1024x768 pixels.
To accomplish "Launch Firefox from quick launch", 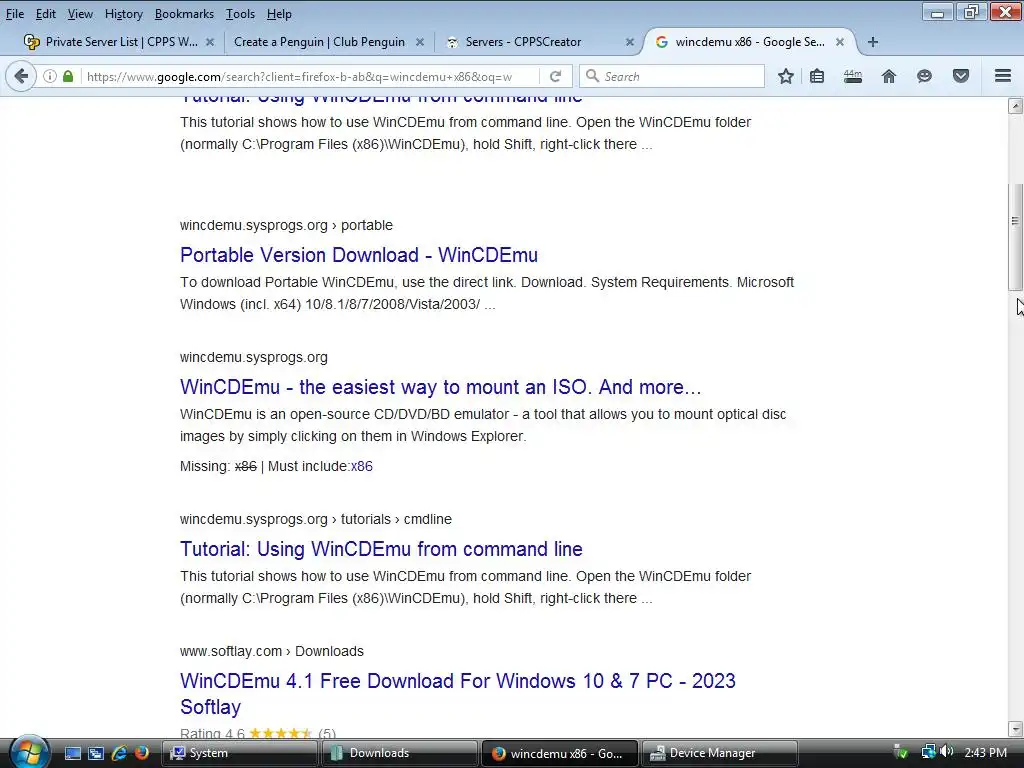I will [x=142, y=753].
